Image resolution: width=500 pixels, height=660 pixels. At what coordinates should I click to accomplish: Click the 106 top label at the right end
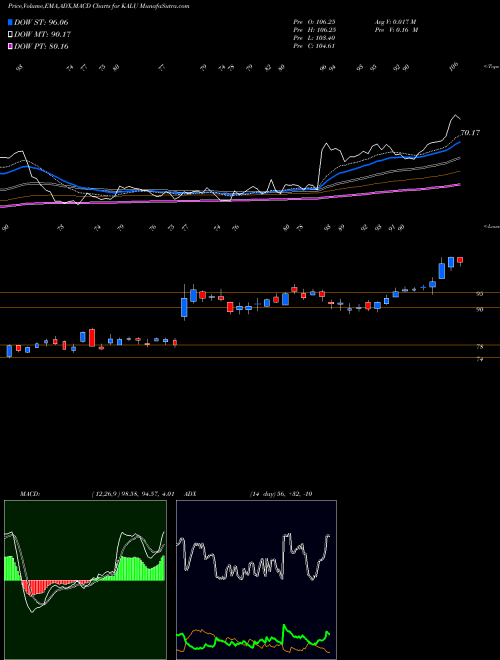point(453,67)
